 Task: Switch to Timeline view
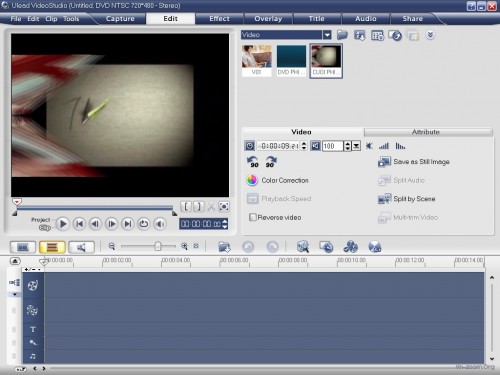tap(52, 247)
